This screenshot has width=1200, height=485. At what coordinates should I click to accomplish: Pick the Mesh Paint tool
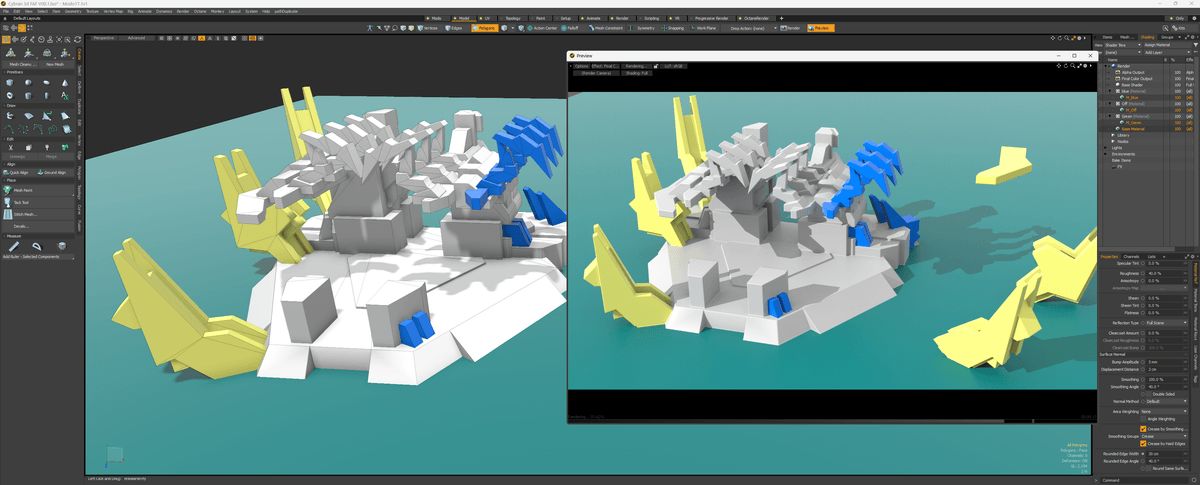tap(38, 190)
